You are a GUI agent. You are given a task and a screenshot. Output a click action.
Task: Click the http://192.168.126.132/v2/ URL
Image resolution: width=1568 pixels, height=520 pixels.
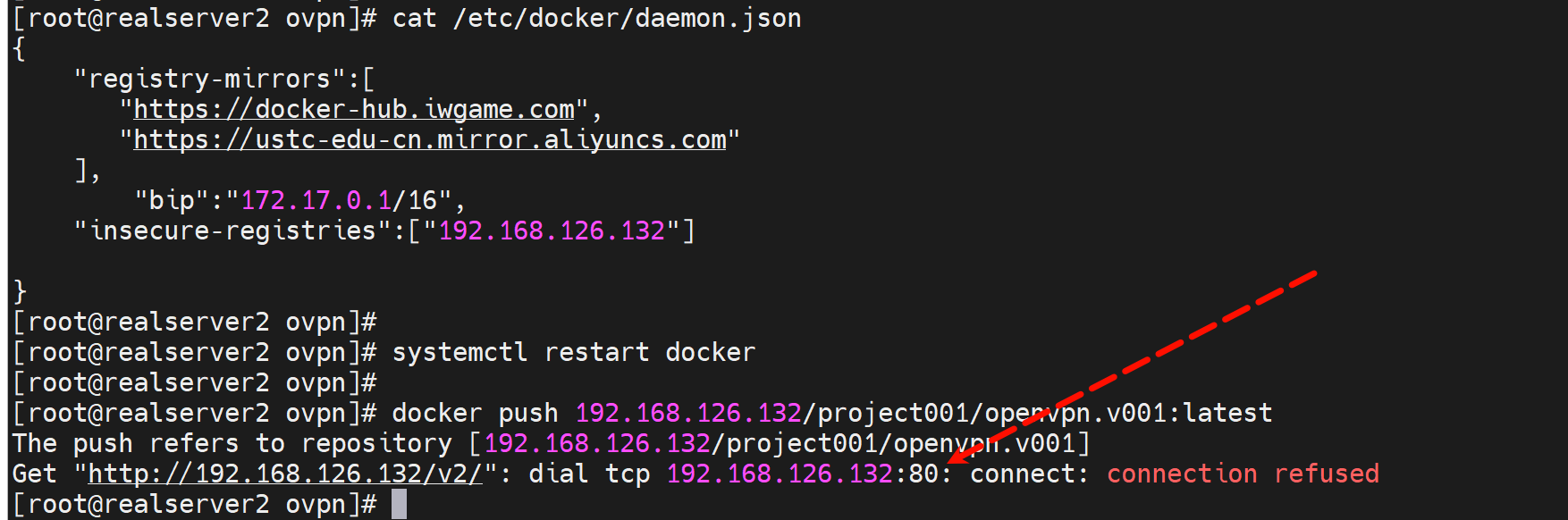point(285,474)
